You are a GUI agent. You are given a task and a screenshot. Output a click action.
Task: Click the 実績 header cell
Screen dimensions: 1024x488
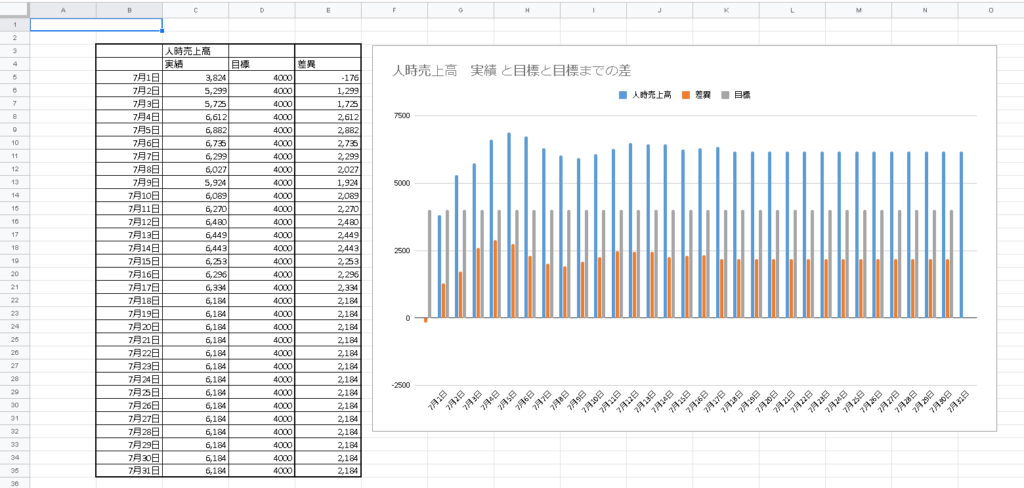coord(196,64)
